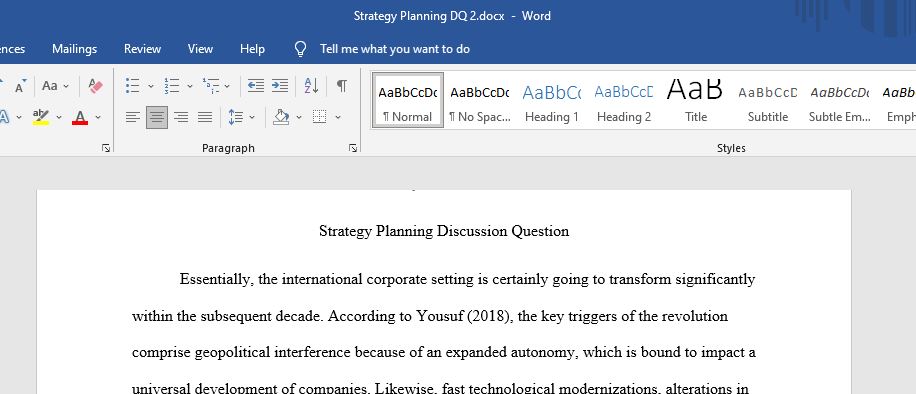
Task: Click the Tell me what you want to do box
Action: pos(394,49)
